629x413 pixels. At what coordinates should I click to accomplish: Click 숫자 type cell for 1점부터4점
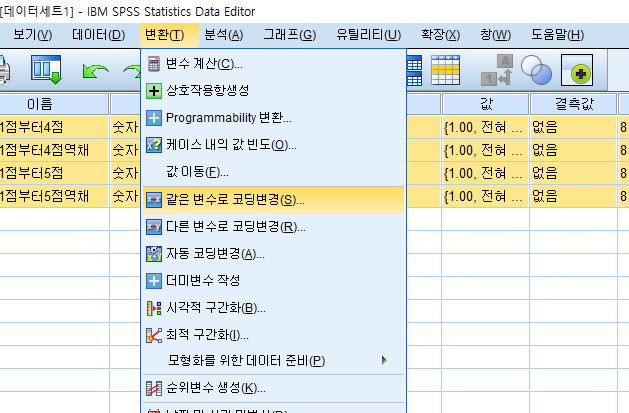125,127
